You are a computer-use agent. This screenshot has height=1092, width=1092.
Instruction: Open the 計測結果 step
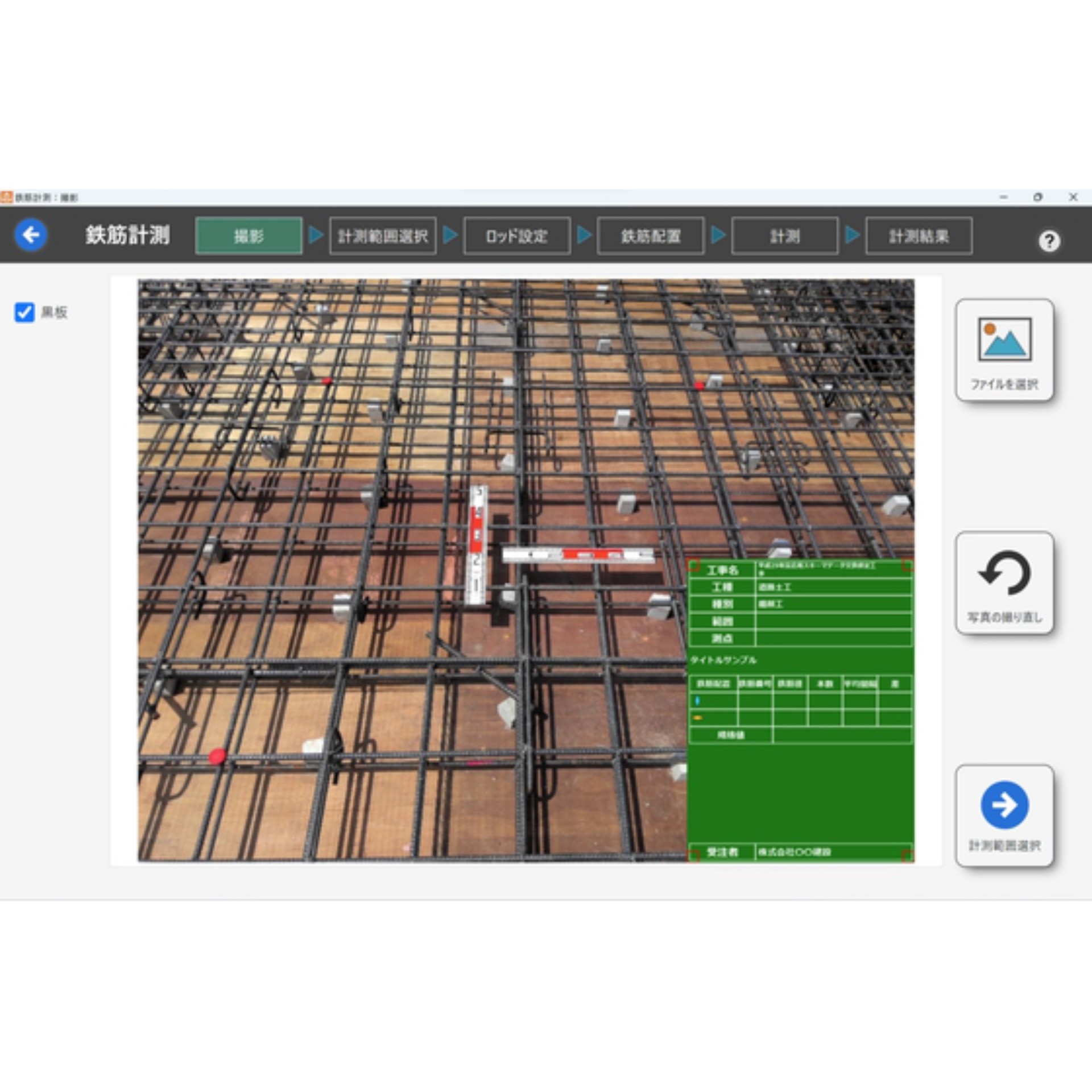[919, 235]
